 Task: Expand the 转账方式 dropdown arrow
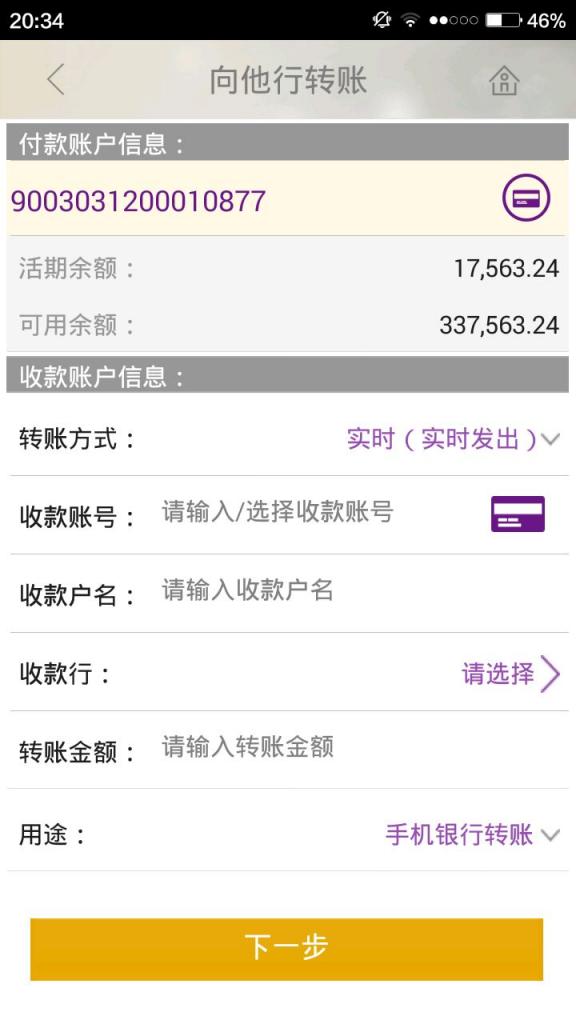pos(551,440)
